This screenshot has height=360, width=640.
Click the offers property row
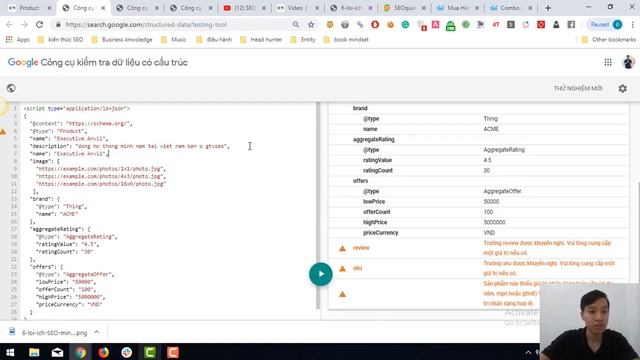478,181
